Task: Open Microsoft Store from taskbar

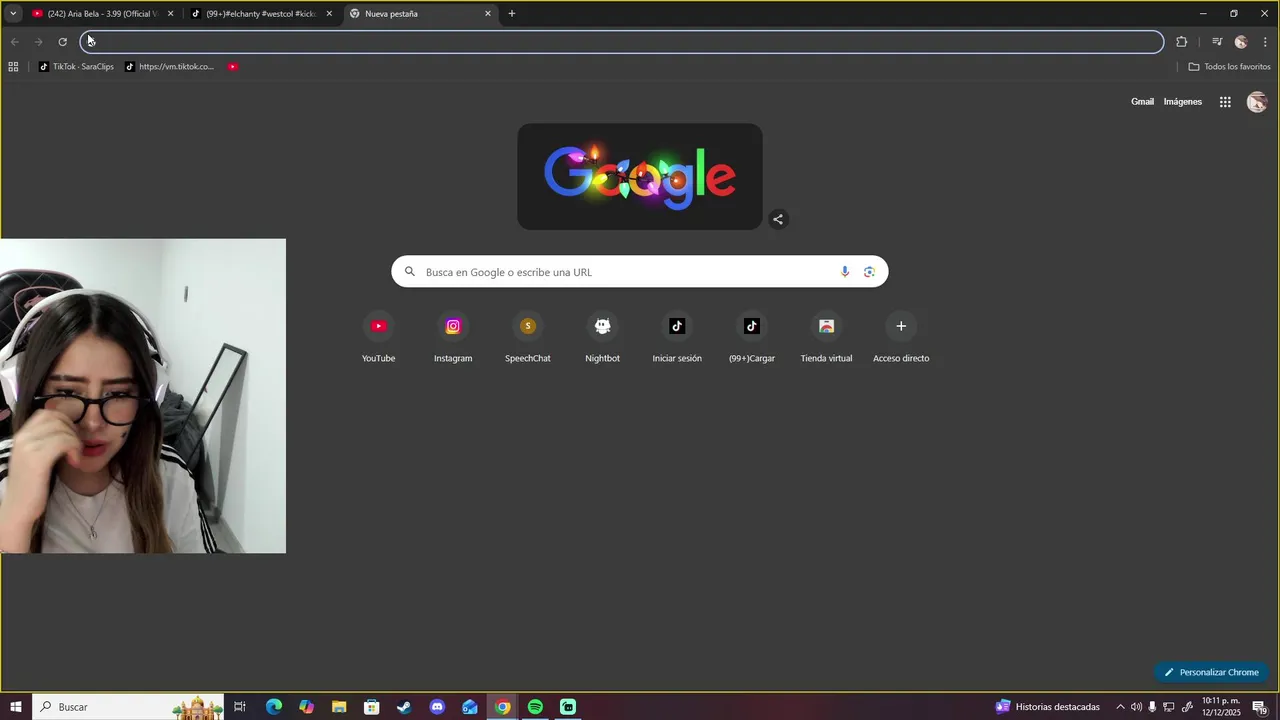Action: (x=372, y=707)
